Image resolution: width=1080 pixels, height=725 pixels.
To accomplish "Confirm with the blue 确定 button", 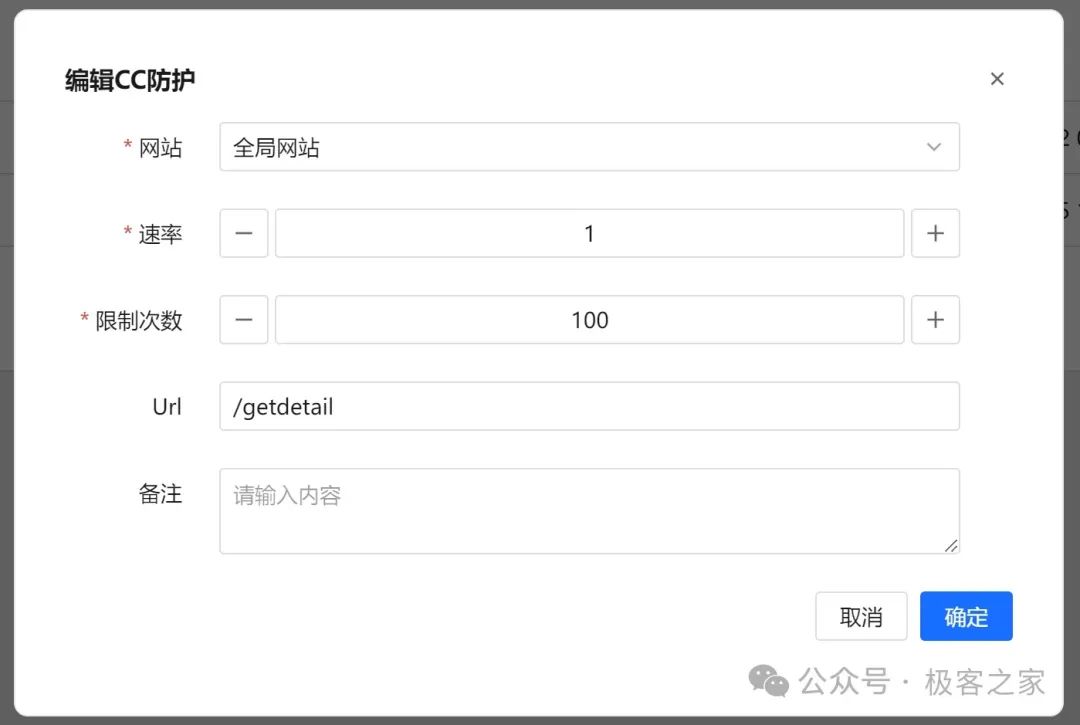I will coord(966,616).
